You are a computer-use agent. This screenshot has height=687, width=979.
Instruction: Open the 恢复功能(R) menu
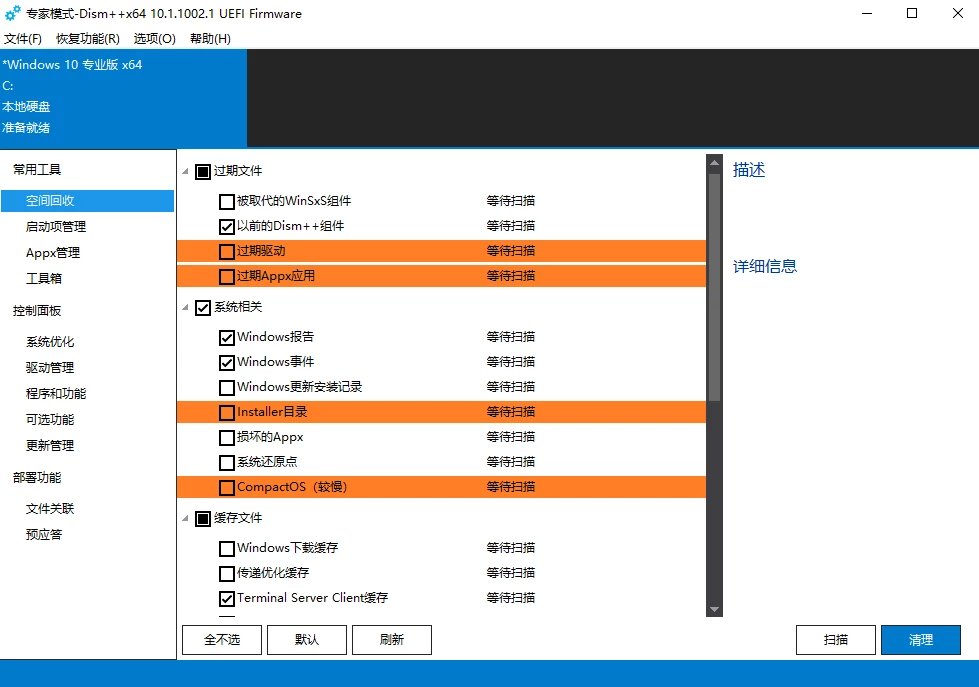pyautogui.click(x=88, y=39)
